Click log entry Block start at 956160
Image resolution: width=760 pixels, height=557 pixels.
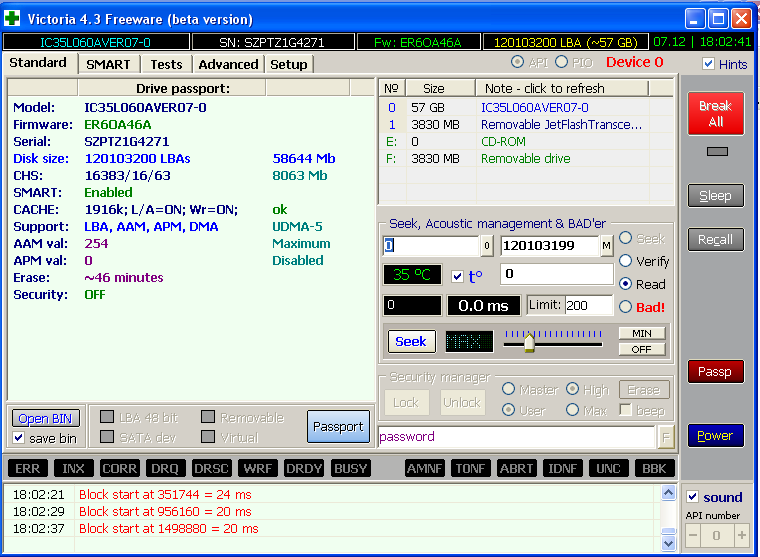pyautogui.click(x=165, y=511)
